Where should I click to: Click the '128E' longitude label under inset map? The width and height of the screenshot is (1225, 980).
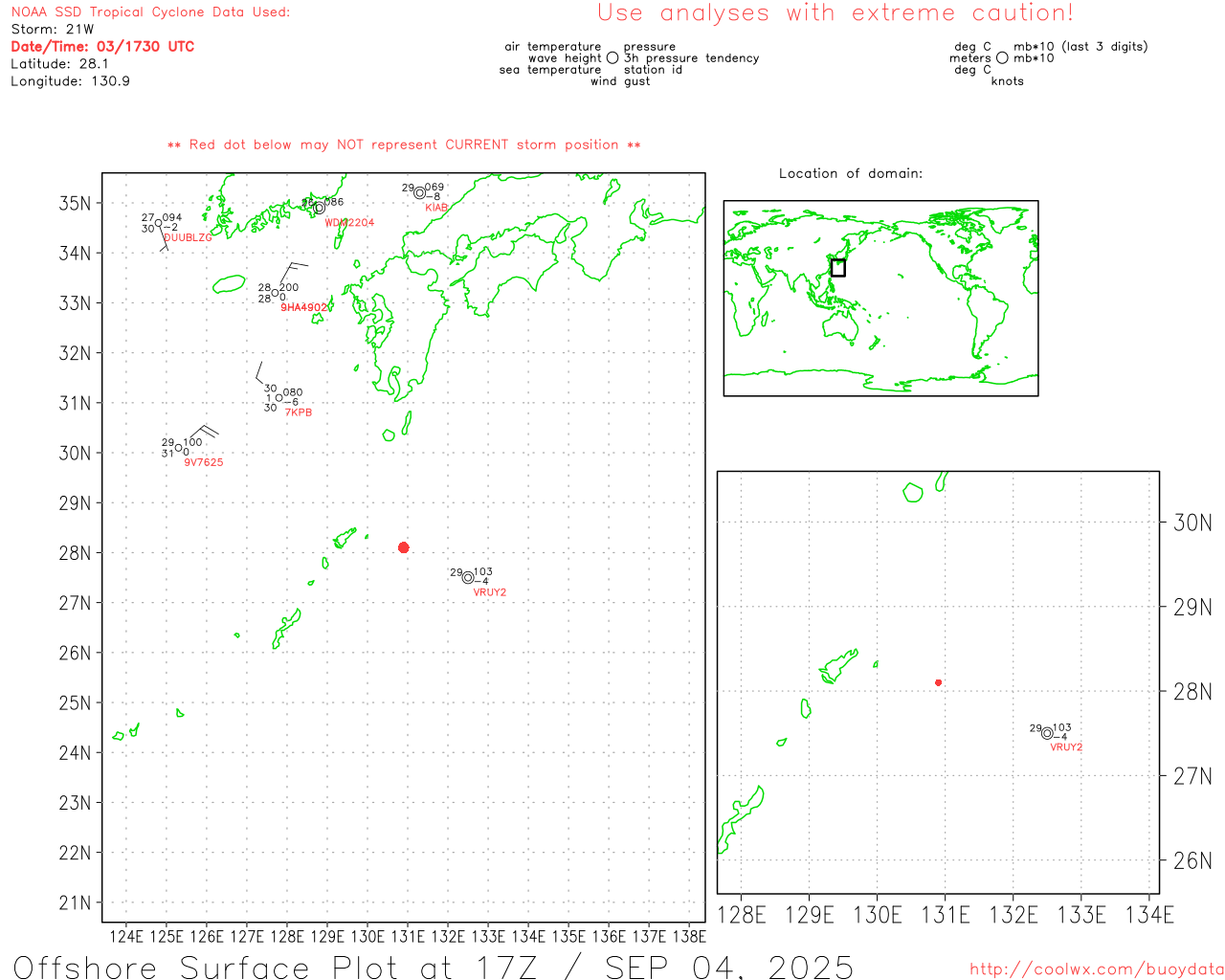coord(742,915)
